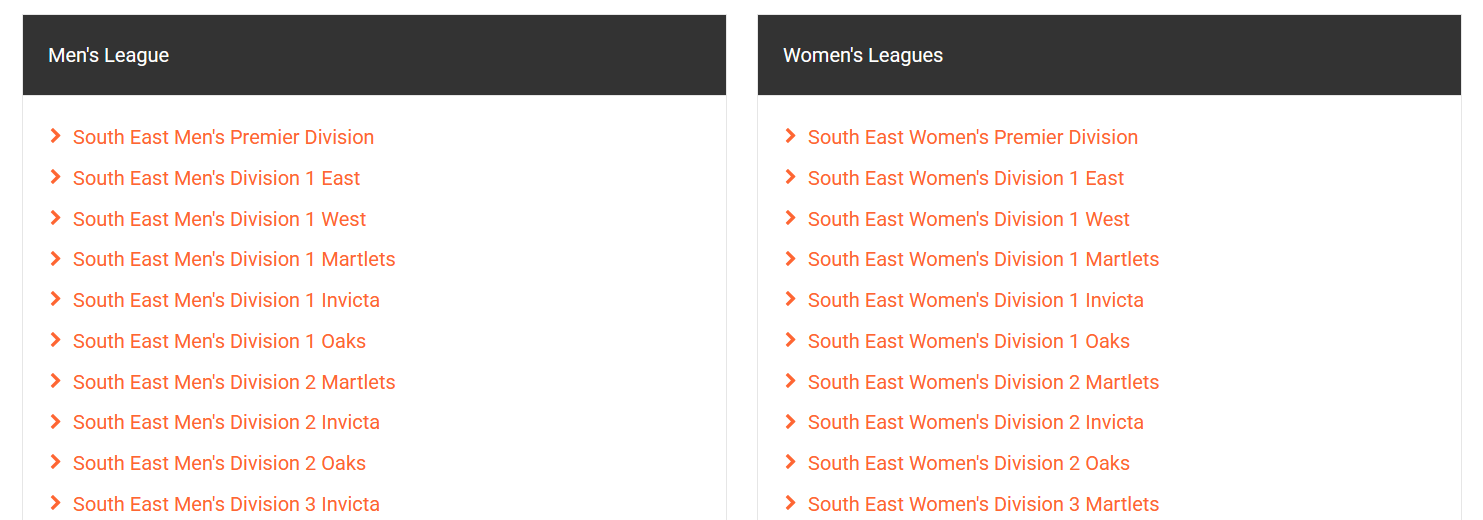Click chevron icon beside Men's Premier Division

pyautogui.click(x=56, y=136)
